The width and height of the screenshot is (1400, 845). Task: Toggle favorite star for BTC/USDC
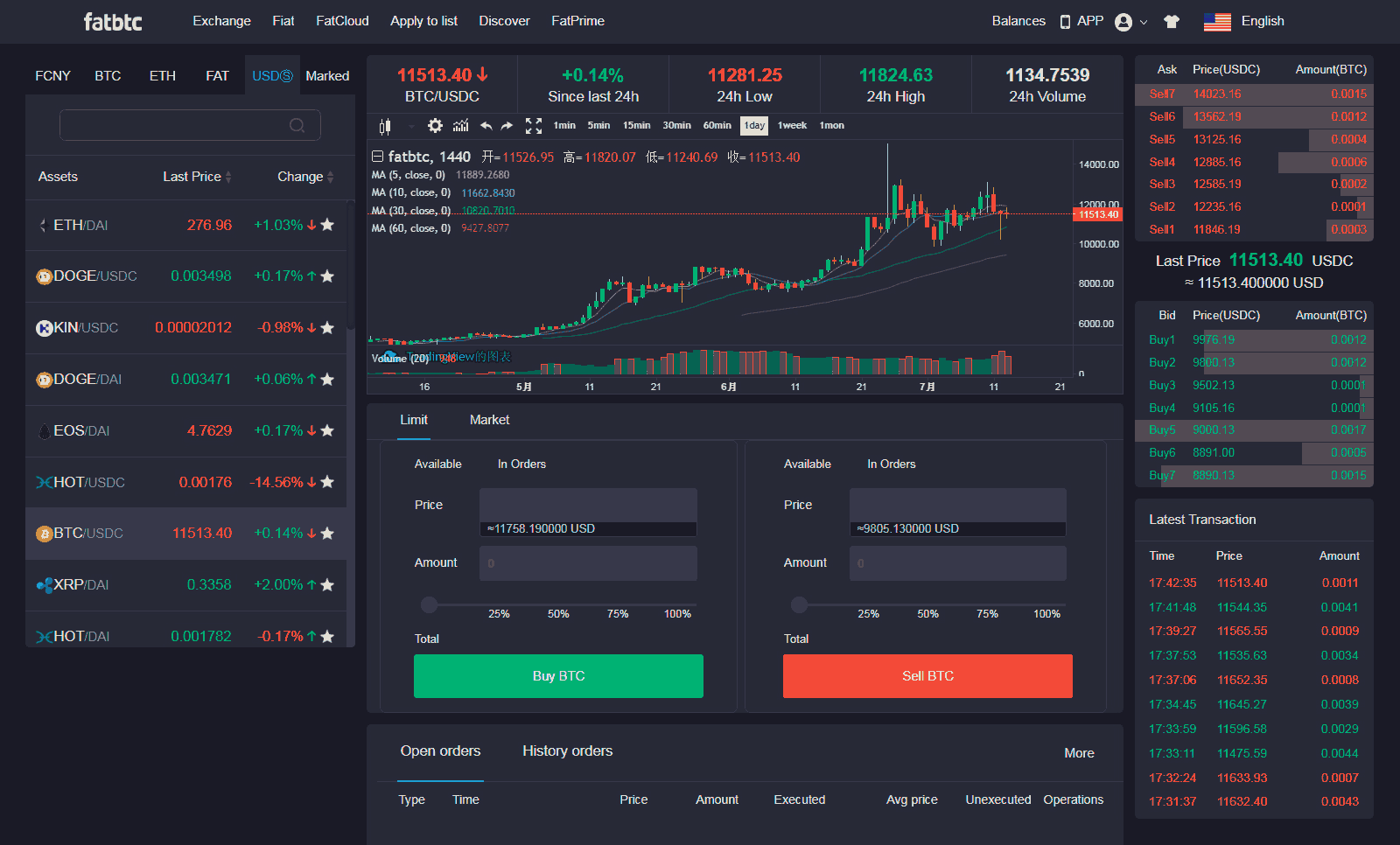tap(327, 534)
